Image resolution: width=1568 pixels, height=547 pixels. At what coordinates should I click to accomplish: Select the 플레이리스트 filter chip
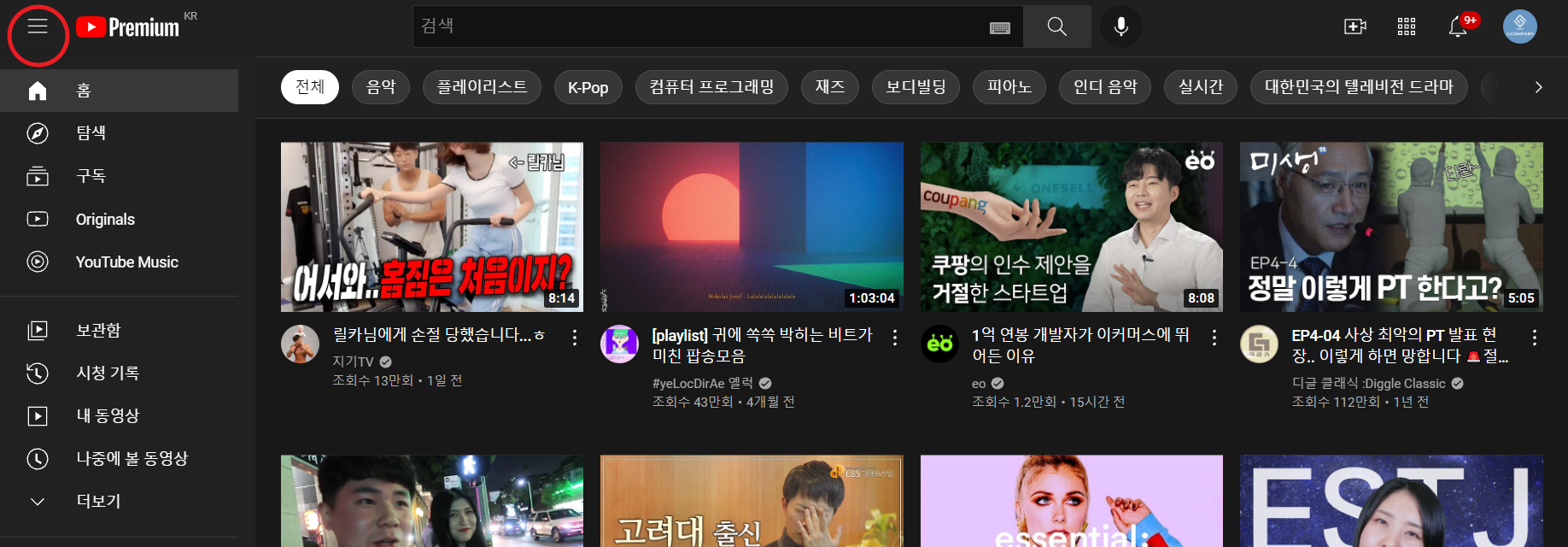pyautogui.click(x=482, y=87)
